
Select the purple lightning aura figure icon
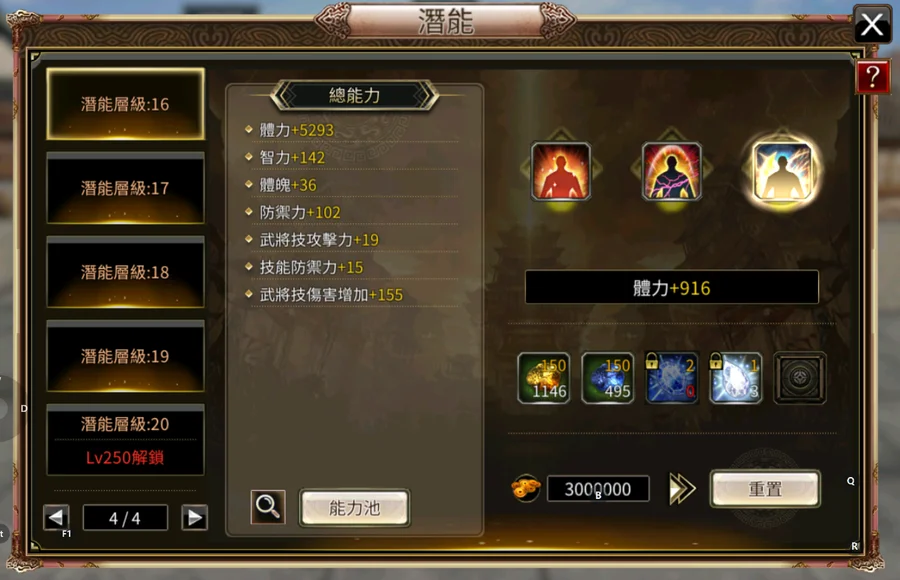tap(672, 171)
